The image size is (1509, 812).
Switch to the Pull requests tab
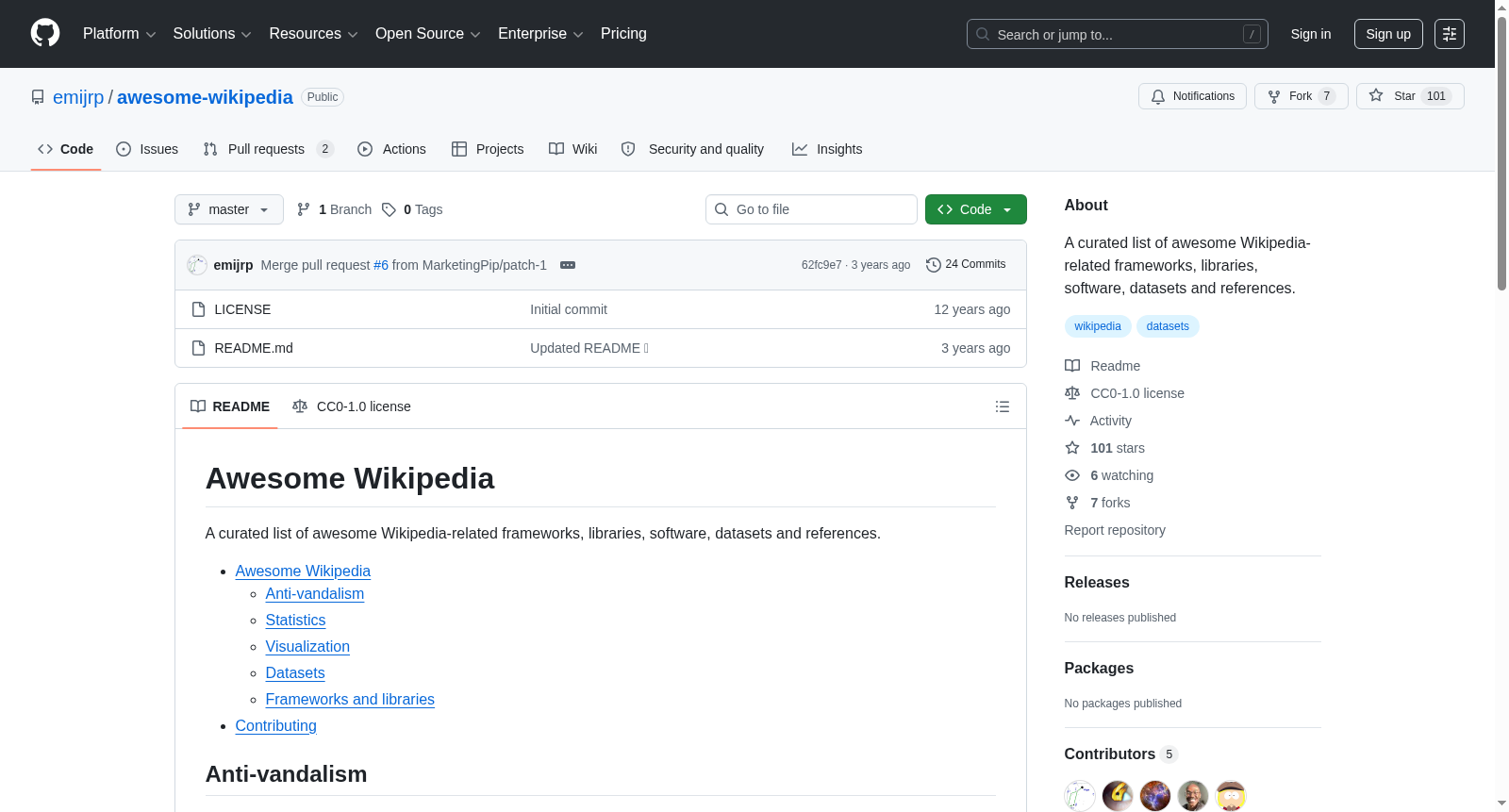click(x=269, y=149)
